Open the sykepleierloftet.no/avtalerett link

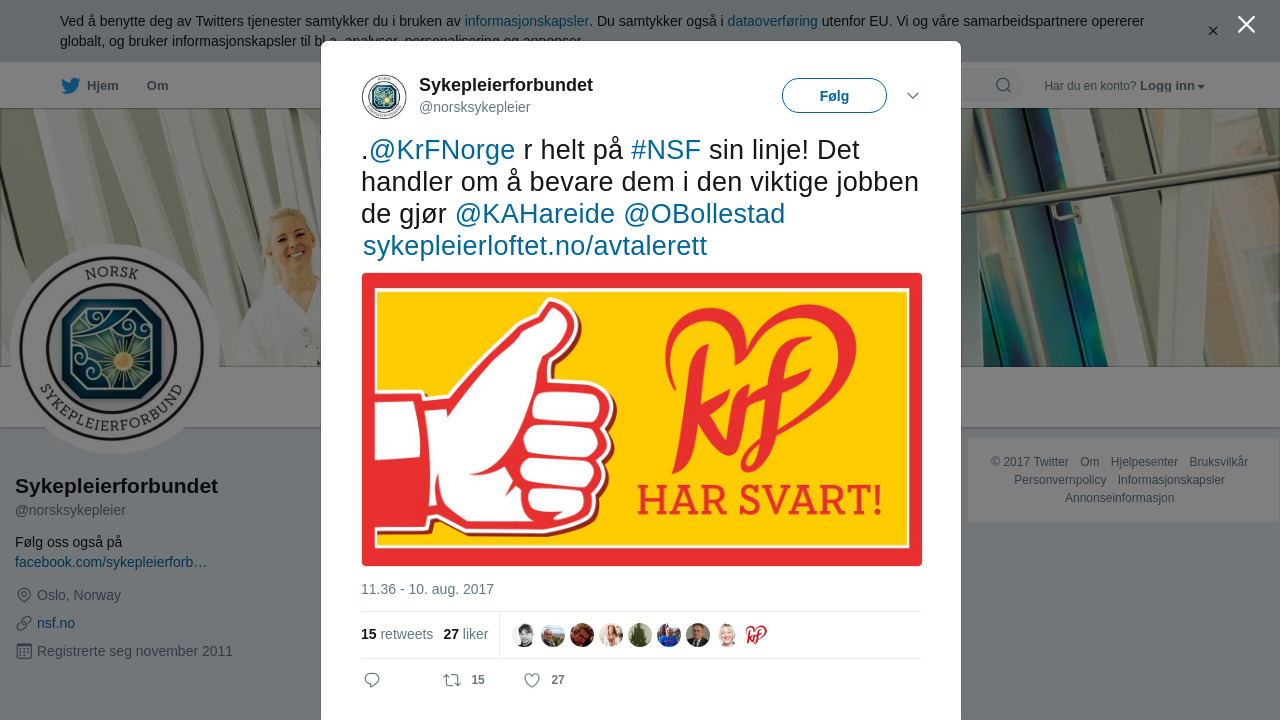[535, 246]
